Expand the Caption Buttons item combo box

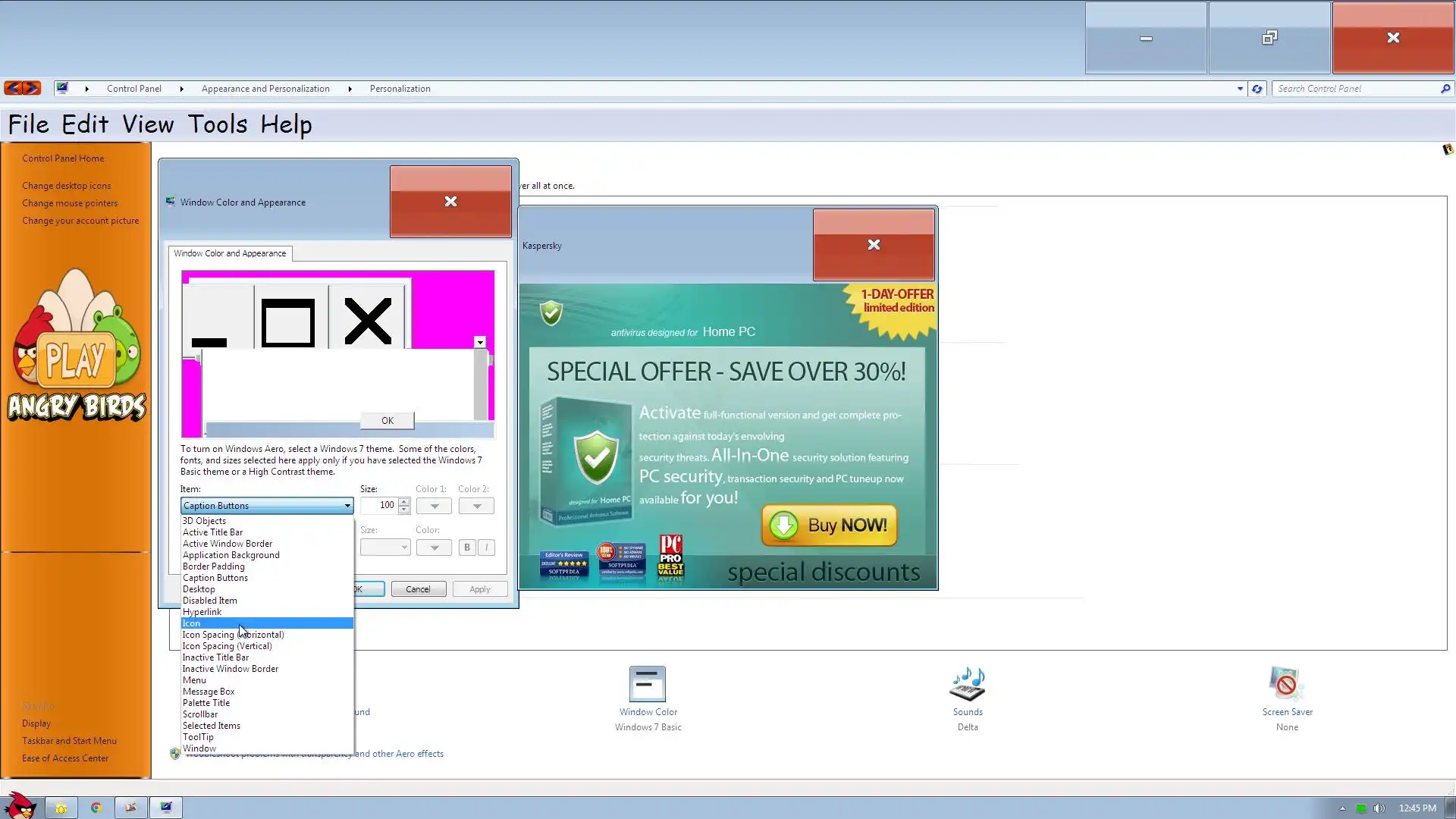[x=347, y=506]
